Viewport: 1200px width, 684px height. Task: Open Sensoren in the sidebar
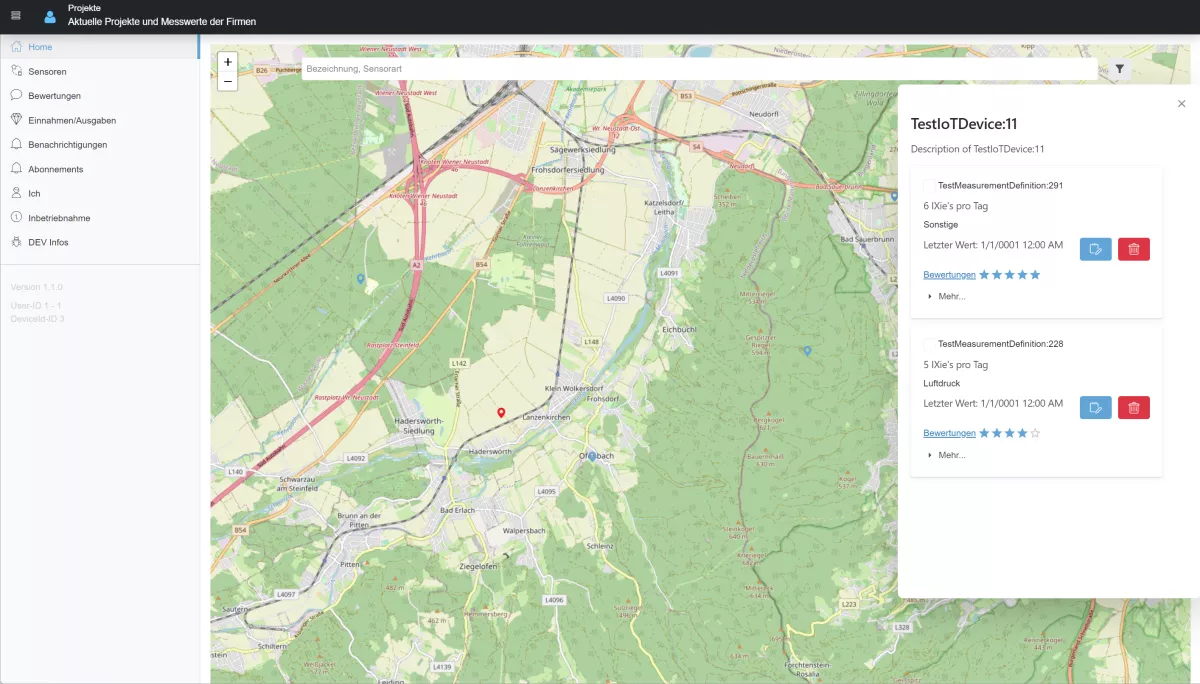pos(47,72)
